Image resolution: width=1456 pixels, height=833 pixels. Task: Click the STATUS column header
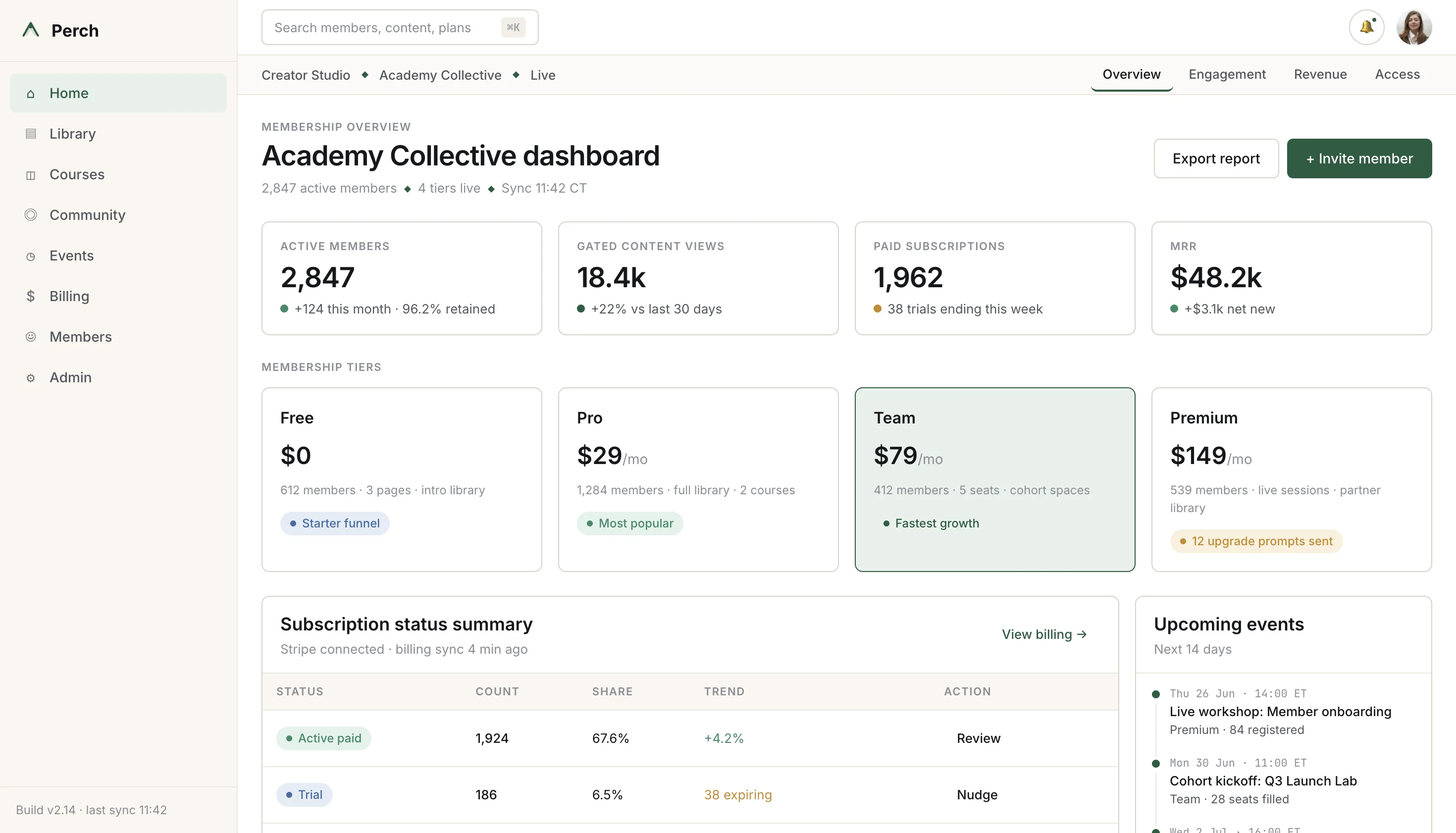tap(300, 692)
